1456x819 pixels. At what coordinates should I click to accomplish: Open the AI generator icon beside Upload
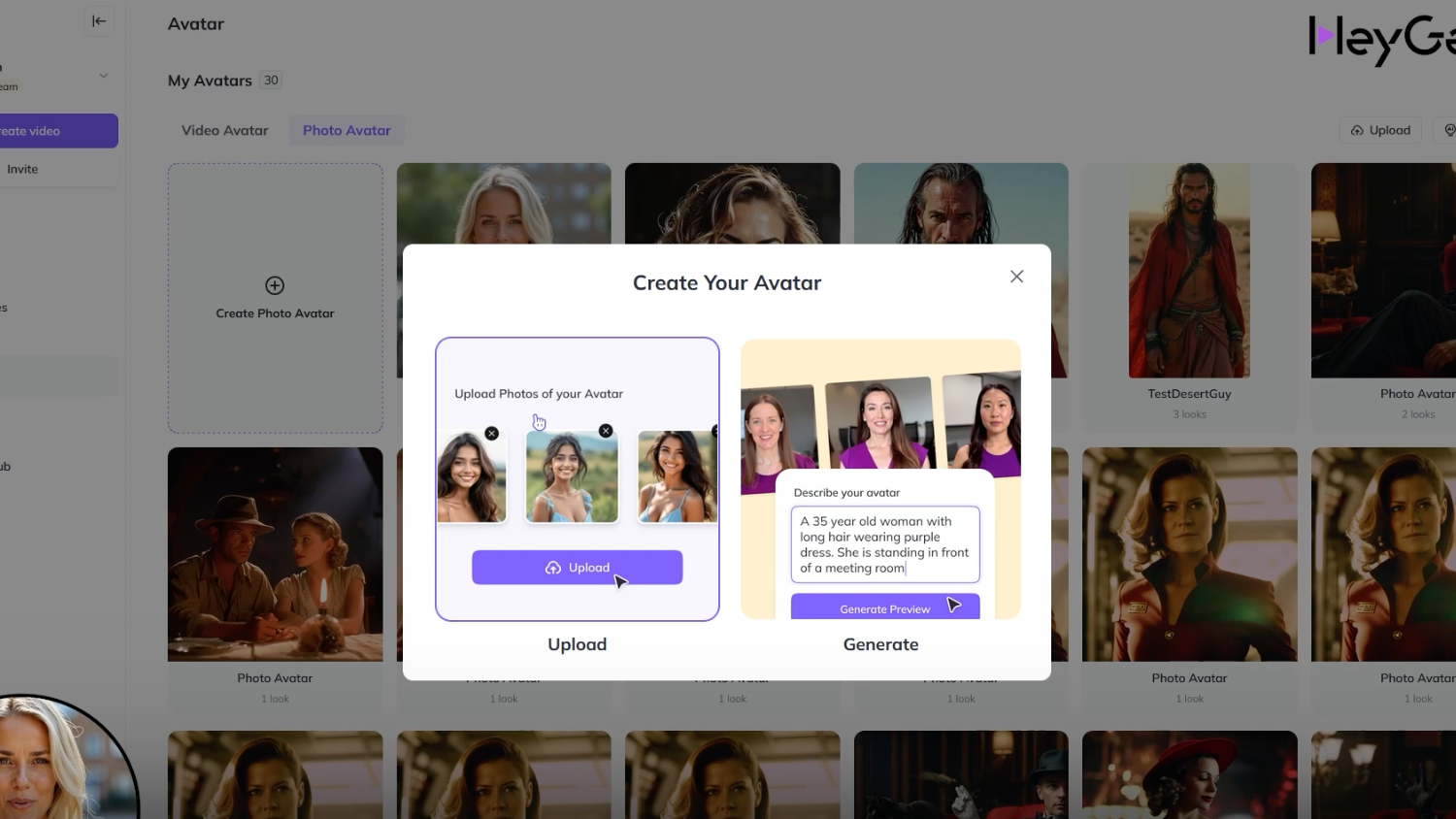coord(1449,129)
